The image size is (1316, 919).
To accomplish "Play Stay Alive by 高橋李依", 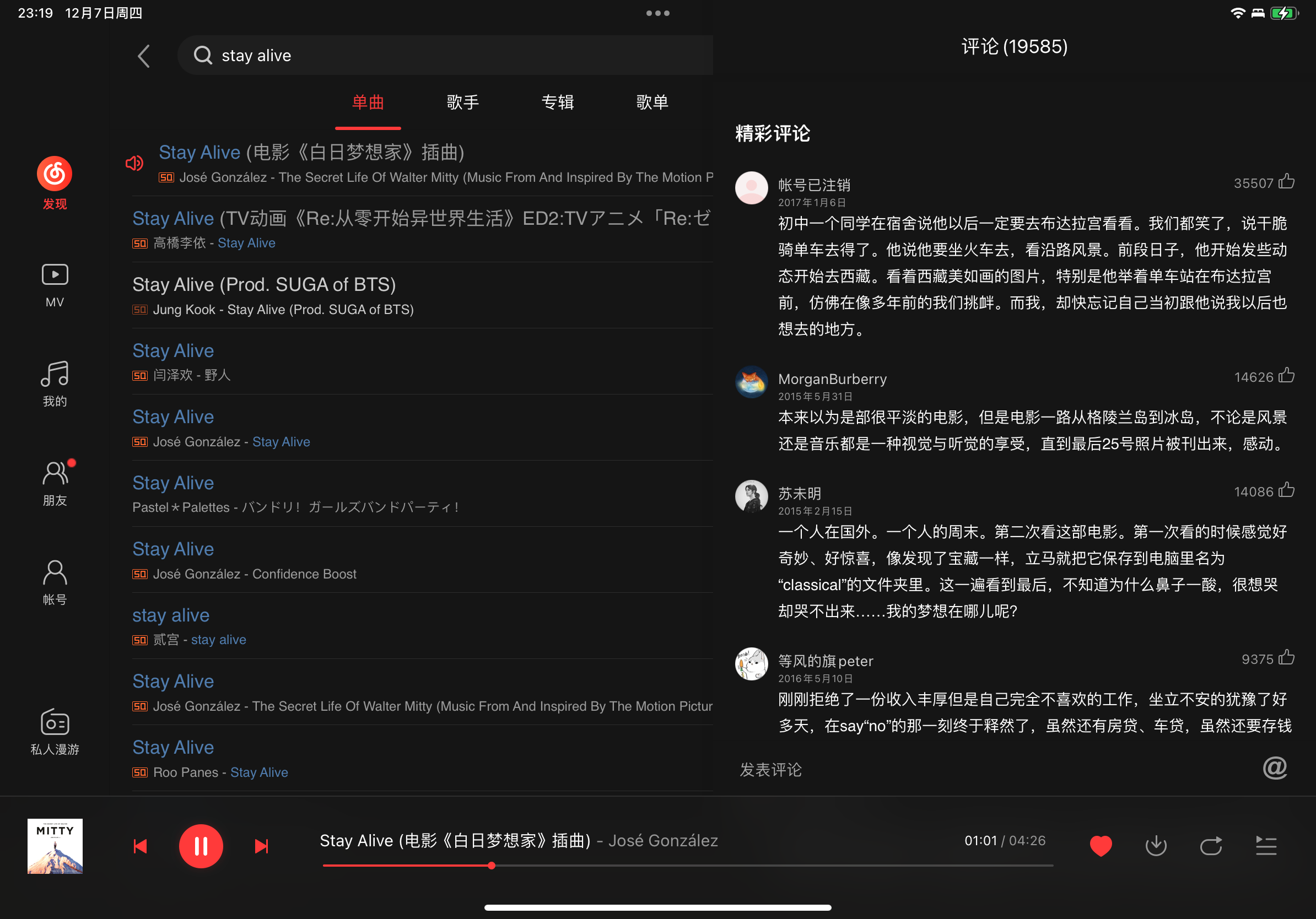I will [423, 229].
